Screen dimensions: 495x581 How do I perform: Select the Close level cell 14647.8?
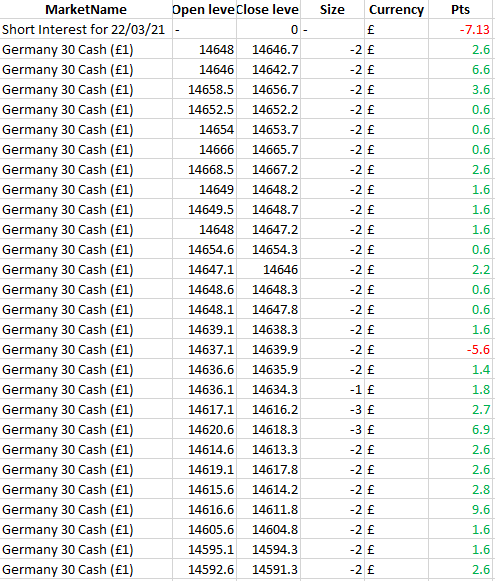point(268,309)
